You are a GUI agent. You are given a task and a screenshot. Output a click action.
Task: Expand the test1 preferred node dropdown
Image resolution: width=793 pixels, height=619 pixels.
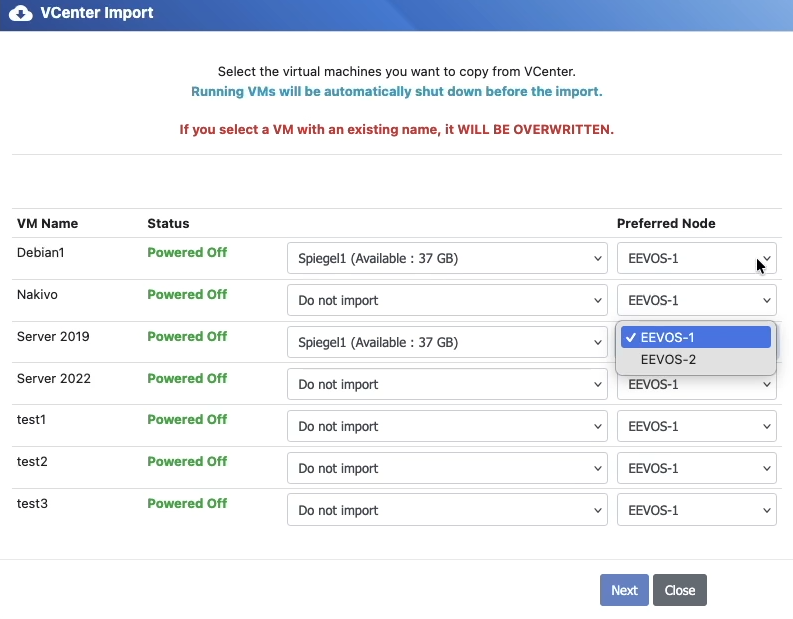click(696, 426)
